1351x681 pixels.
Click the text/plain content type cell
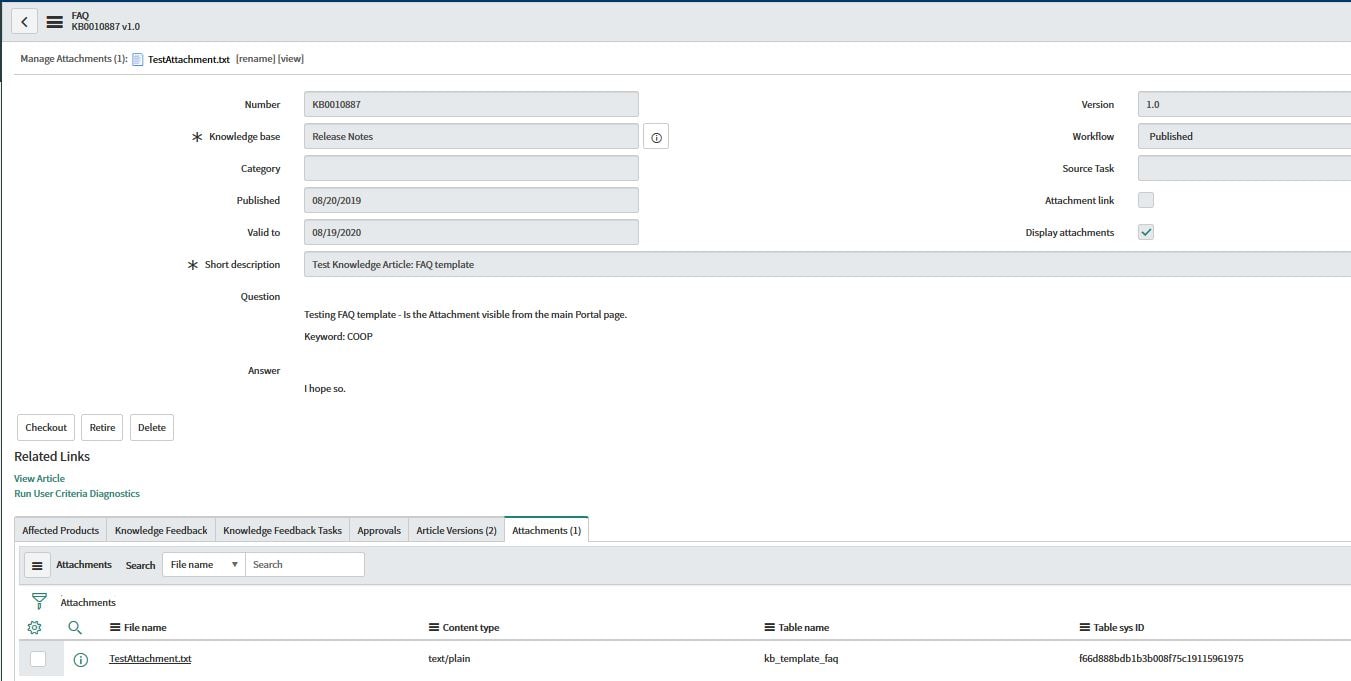[x=449, y=659]
